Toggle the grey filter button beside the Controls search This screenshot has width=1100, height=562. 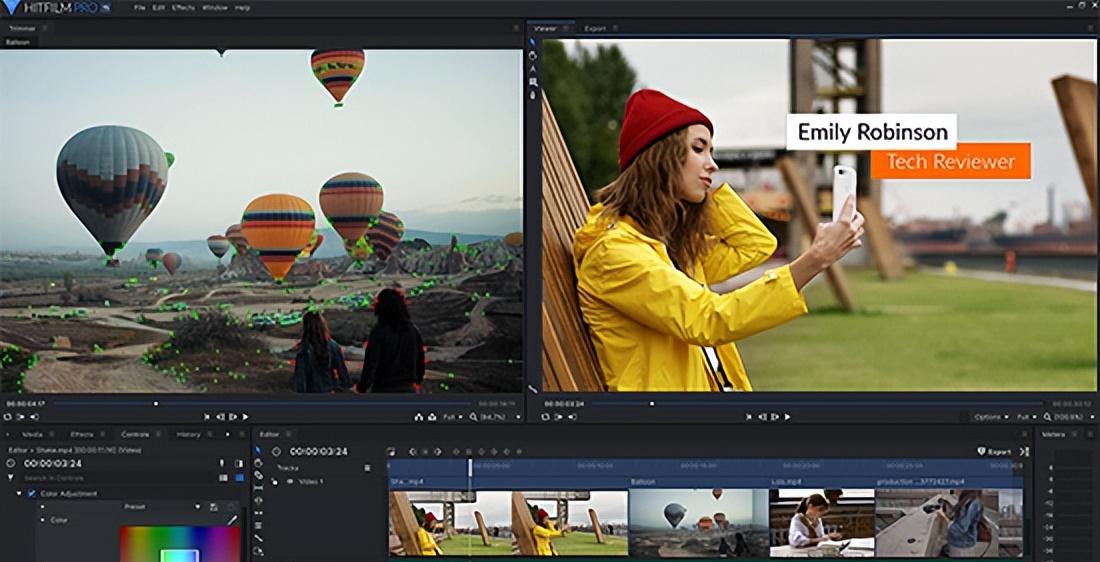224,478
